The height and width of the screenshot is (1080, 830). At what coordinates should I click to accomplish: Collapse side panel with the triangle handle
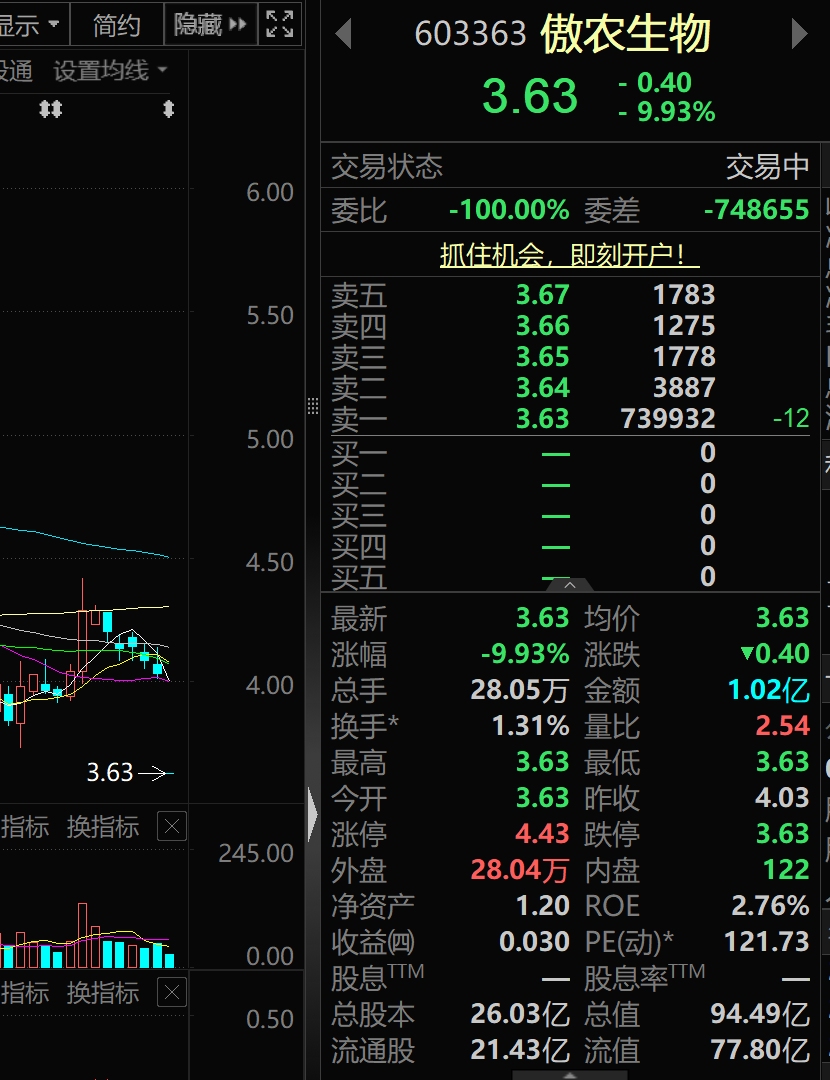[313, 815]
